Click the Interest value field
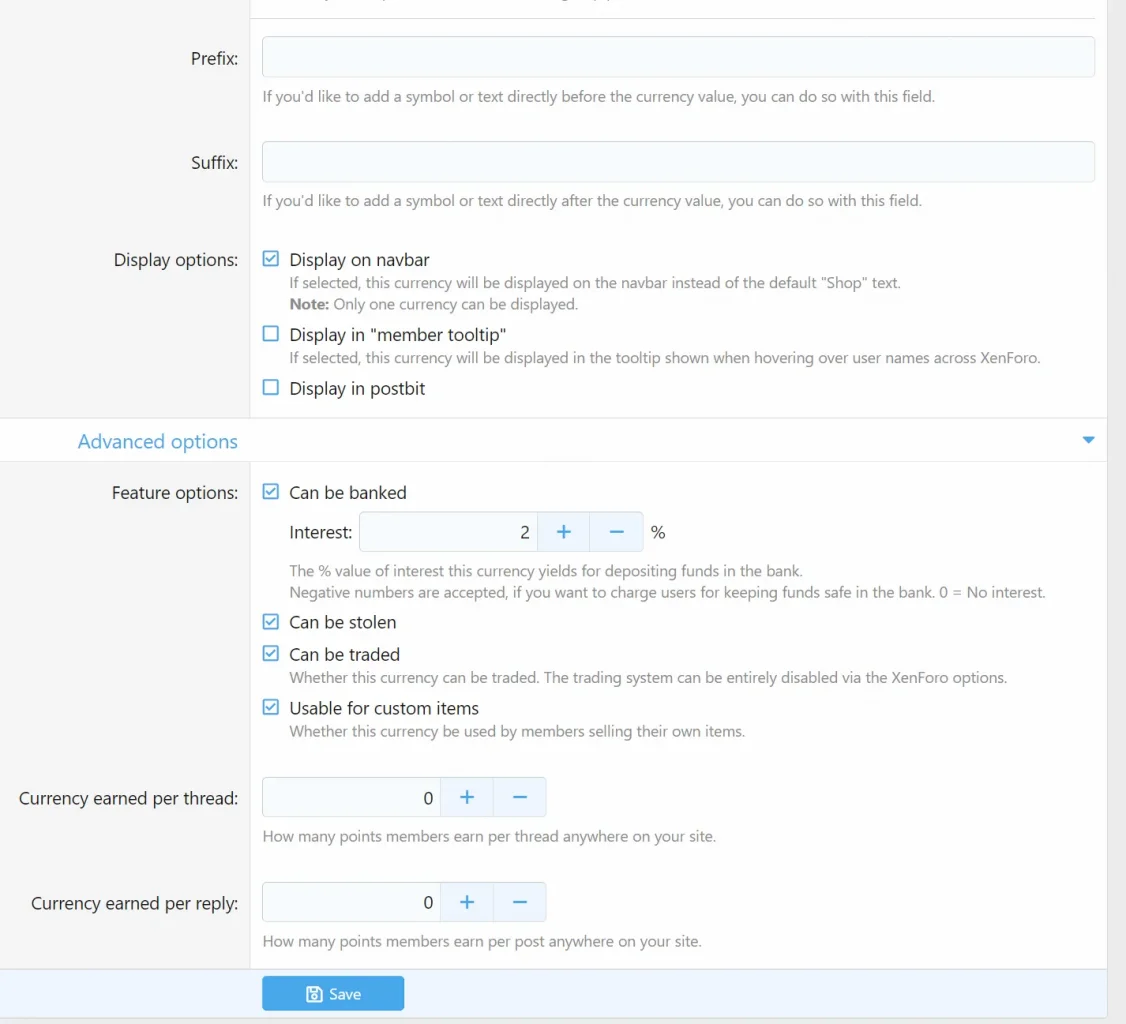The width and height of the screenshot is (1126, 1024). pos(448,532)
